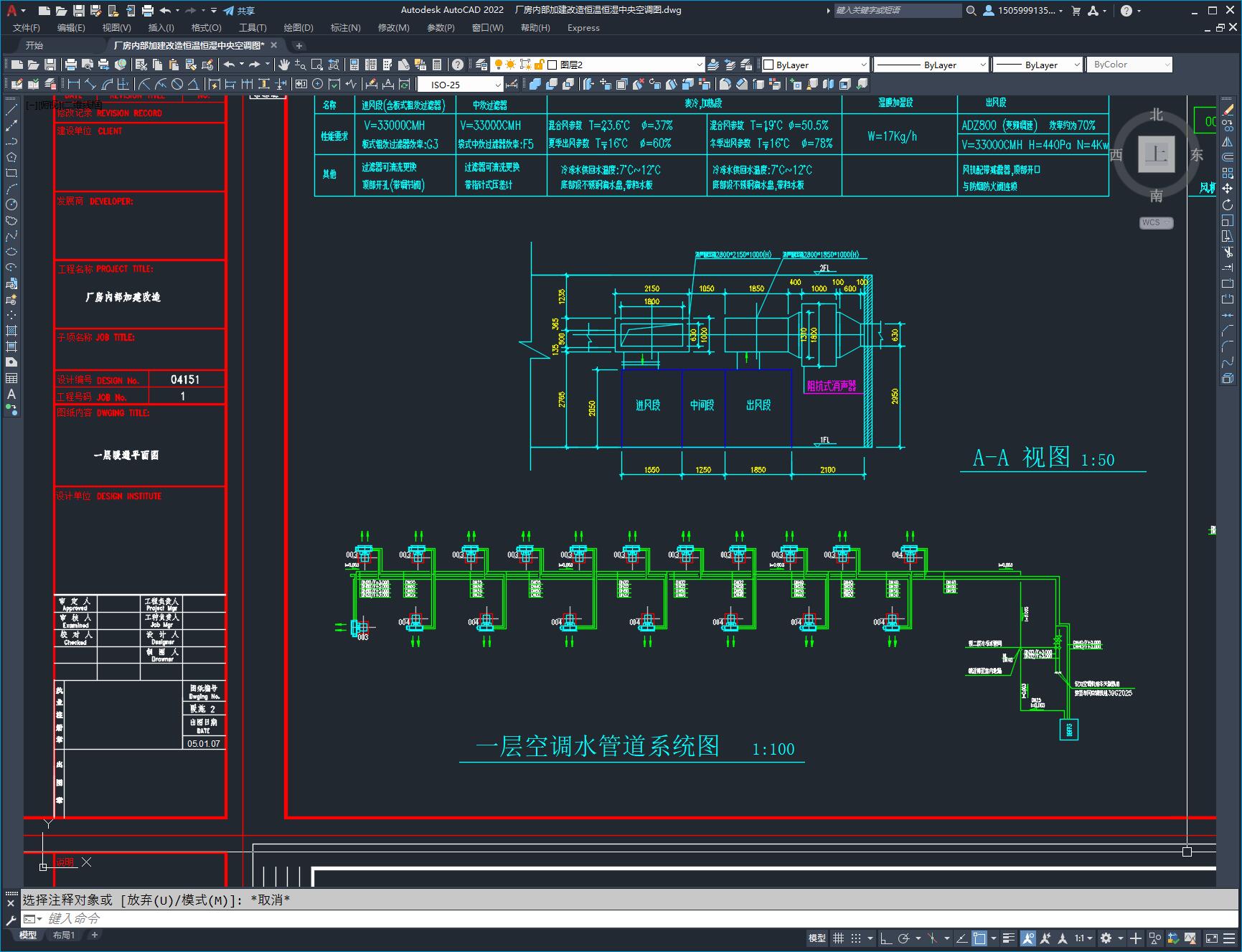Viewport: 1242px width, 952px height.
Task: Click Undo arrow in quick access toolbar
Action: (x=166, y=11)
